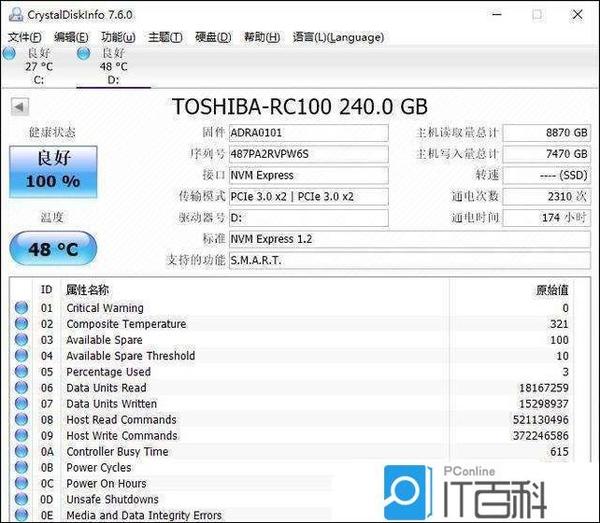Select the D: drive tab at 48 °C
600x523 pixels.
click(x=113, y=66)
